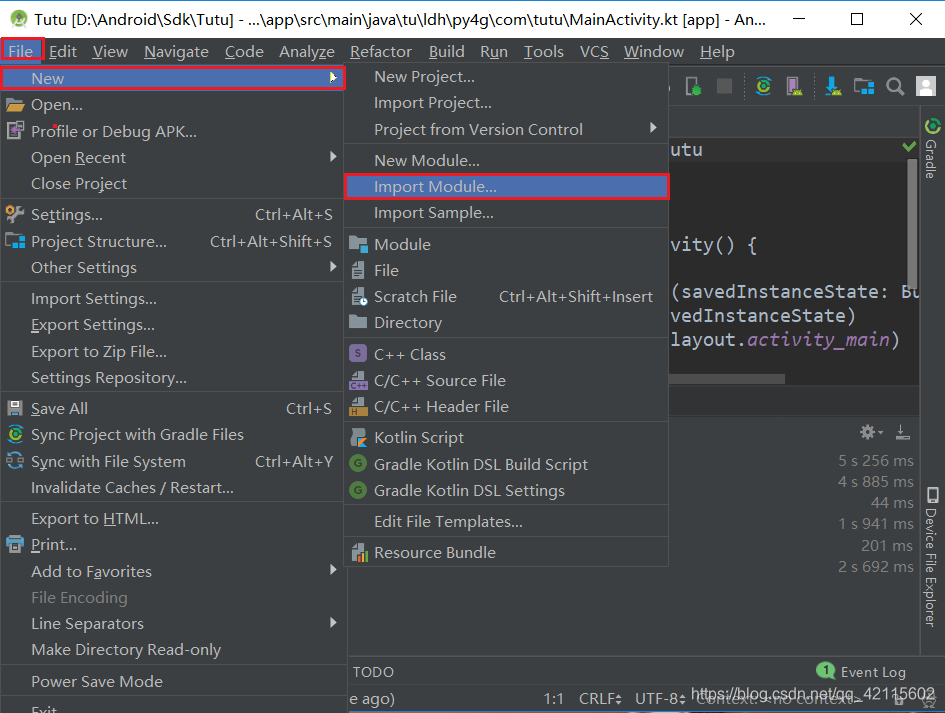Open the Gradle side tool window
The width and height of the screenshot is (945, 713).
[x=932, y=148]
